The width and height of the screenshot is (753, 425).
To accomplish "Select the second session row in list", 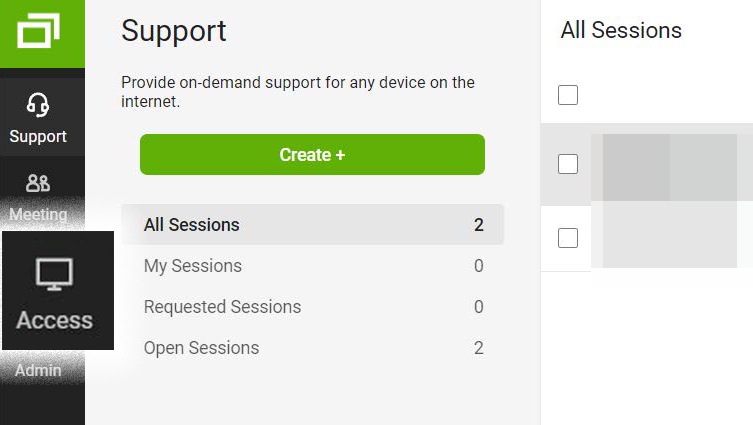I will pyautogui.click(x=670, y=238).
